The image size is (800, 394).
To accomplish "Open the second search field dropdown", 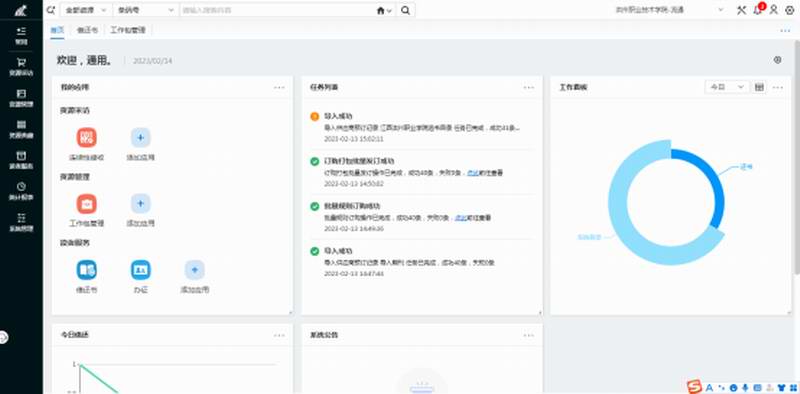I will pos(146,10).
